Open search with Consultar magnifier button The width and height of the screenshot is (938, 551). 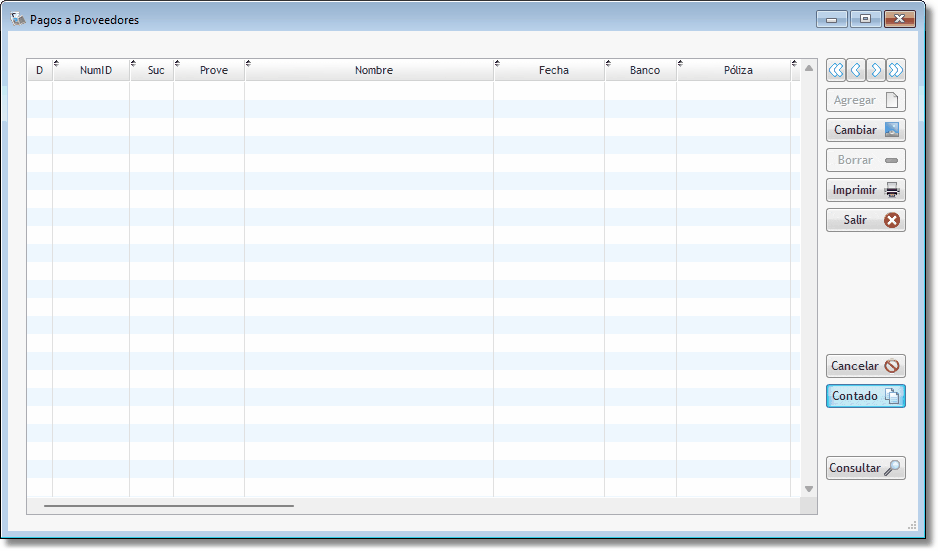point(865,468)
